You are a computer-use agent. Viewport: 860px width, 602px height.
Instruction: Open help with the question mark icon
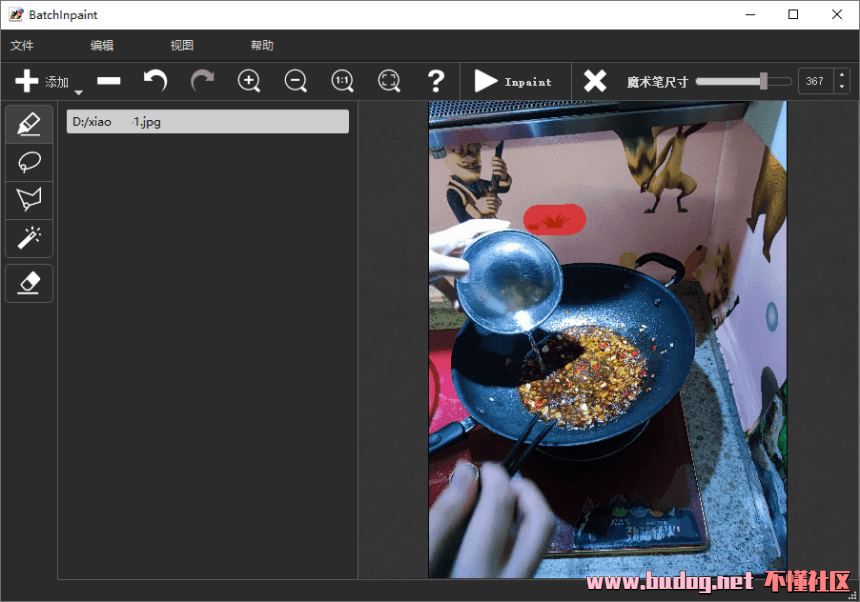pos(435,81)
